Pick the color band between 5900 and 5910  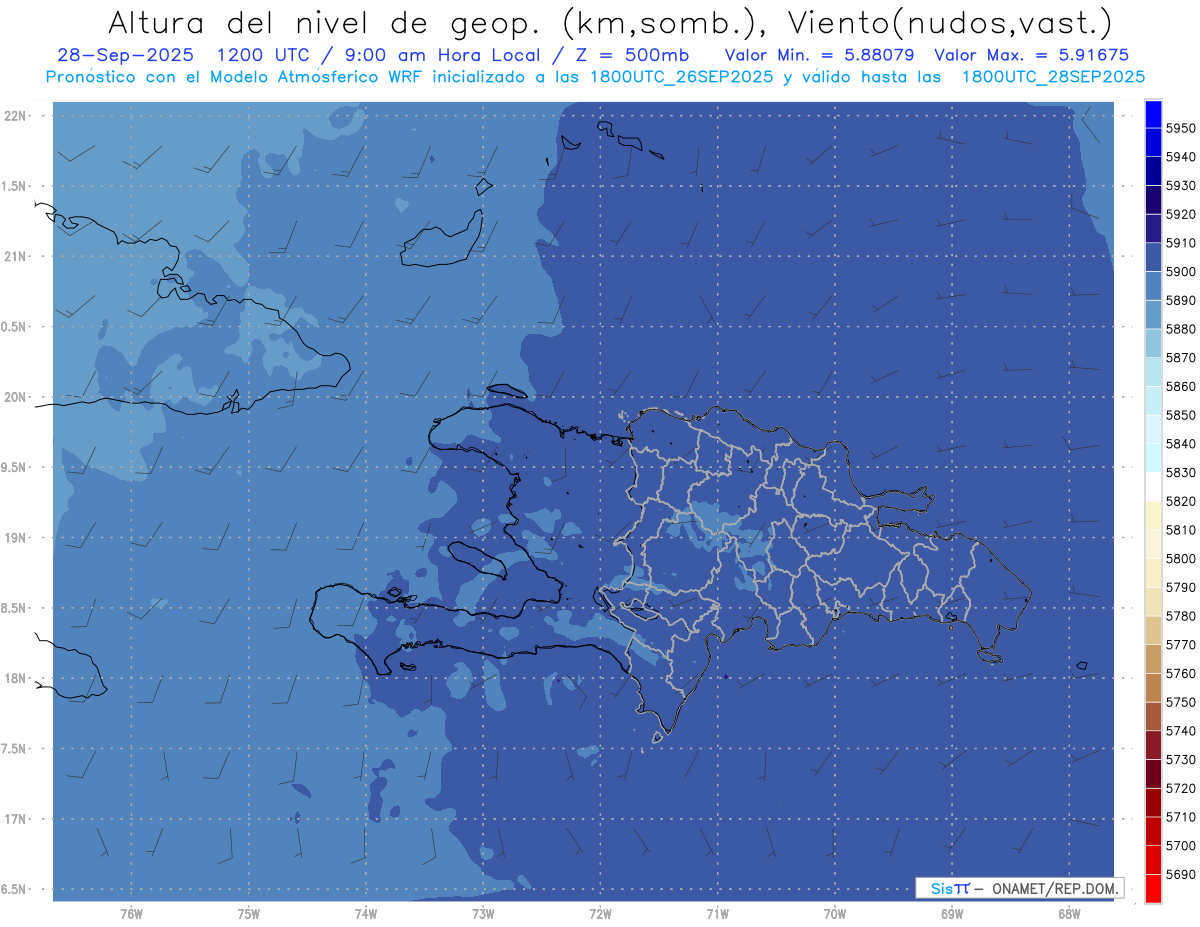coord(1153,257)
